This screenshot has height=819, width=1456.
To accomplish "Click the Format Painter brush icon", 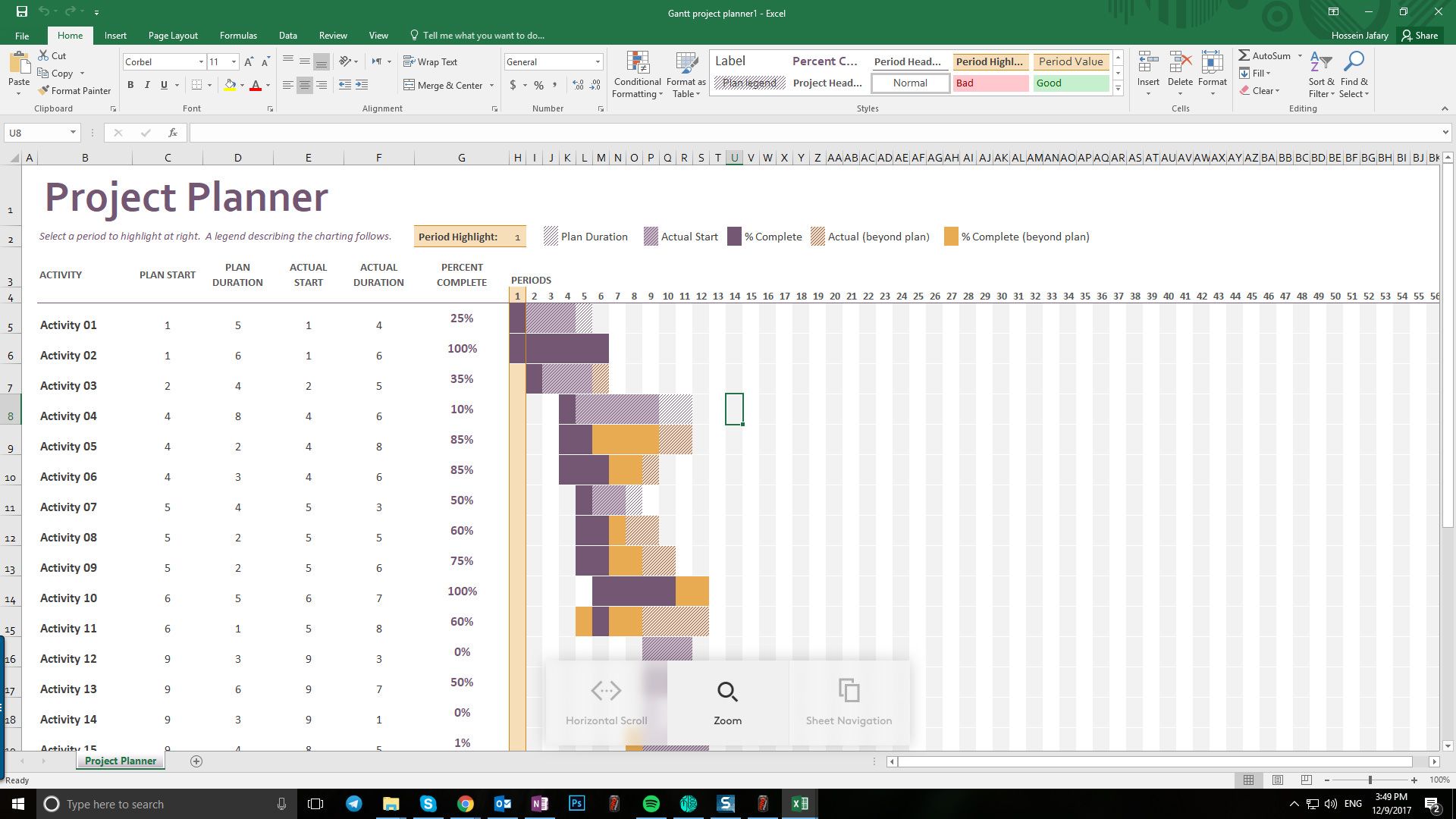I will pos(44,91).
